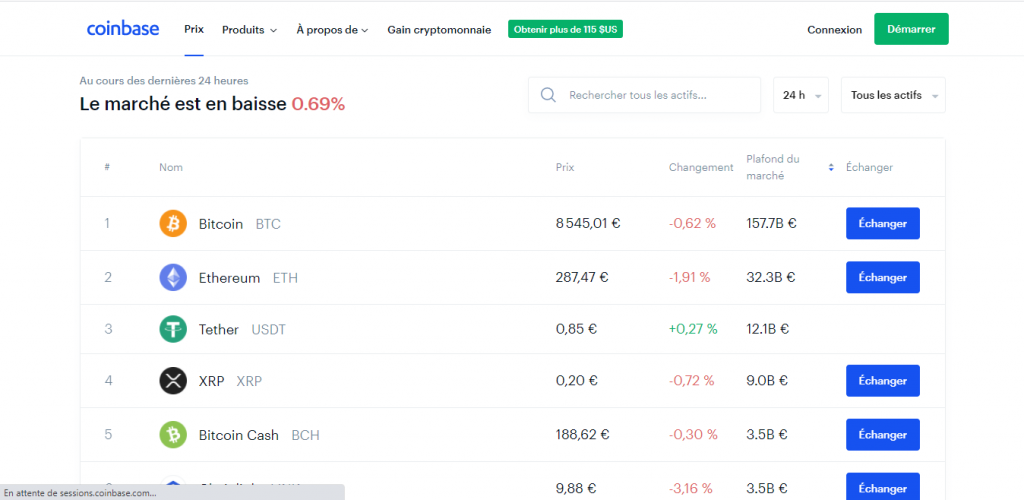Click the Bitcoin Cash green icon

pyautogui.click(x=173, y=435)
